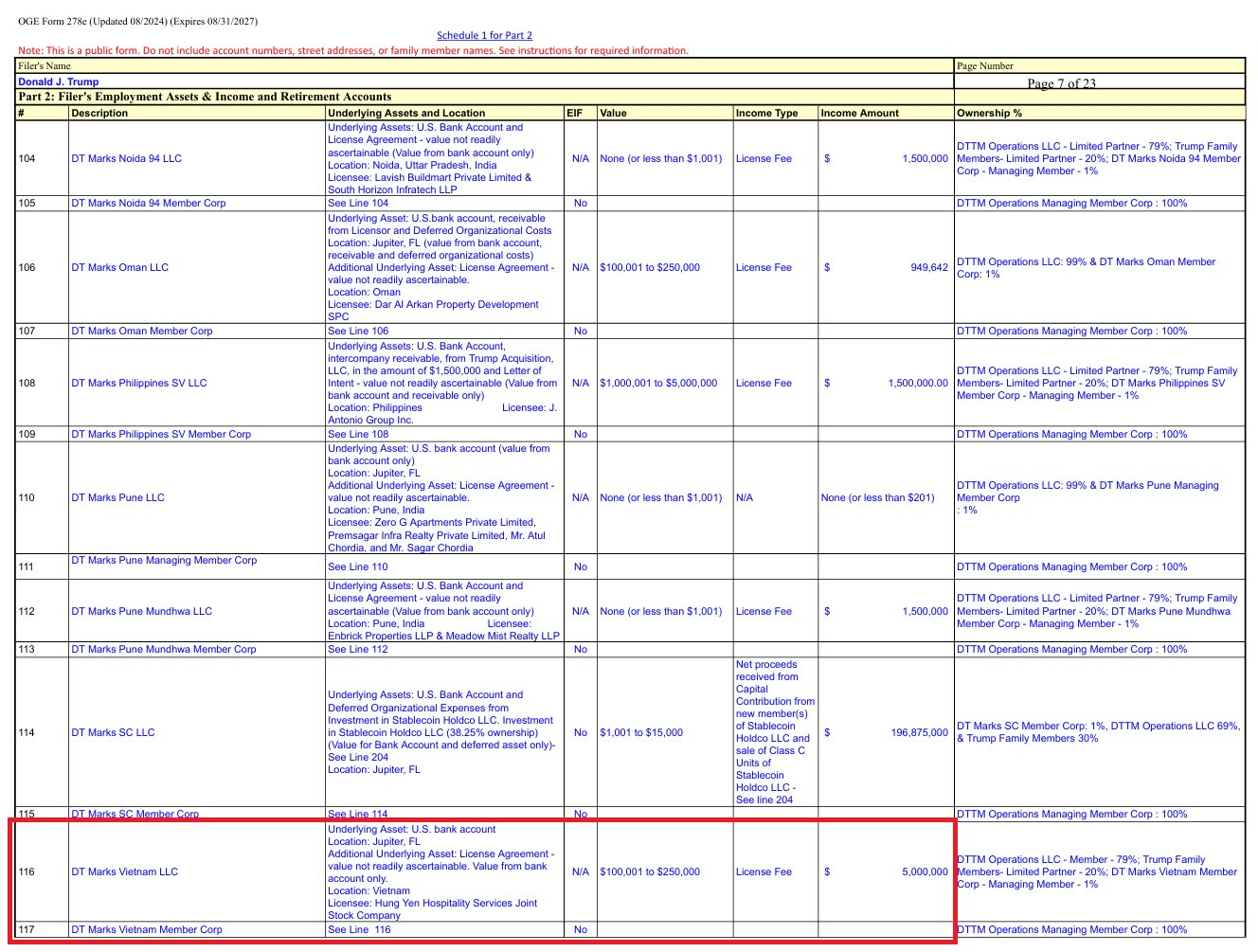
Task: Click the 5,000,000 income amount cell
Action: click(x=925, y=871)
